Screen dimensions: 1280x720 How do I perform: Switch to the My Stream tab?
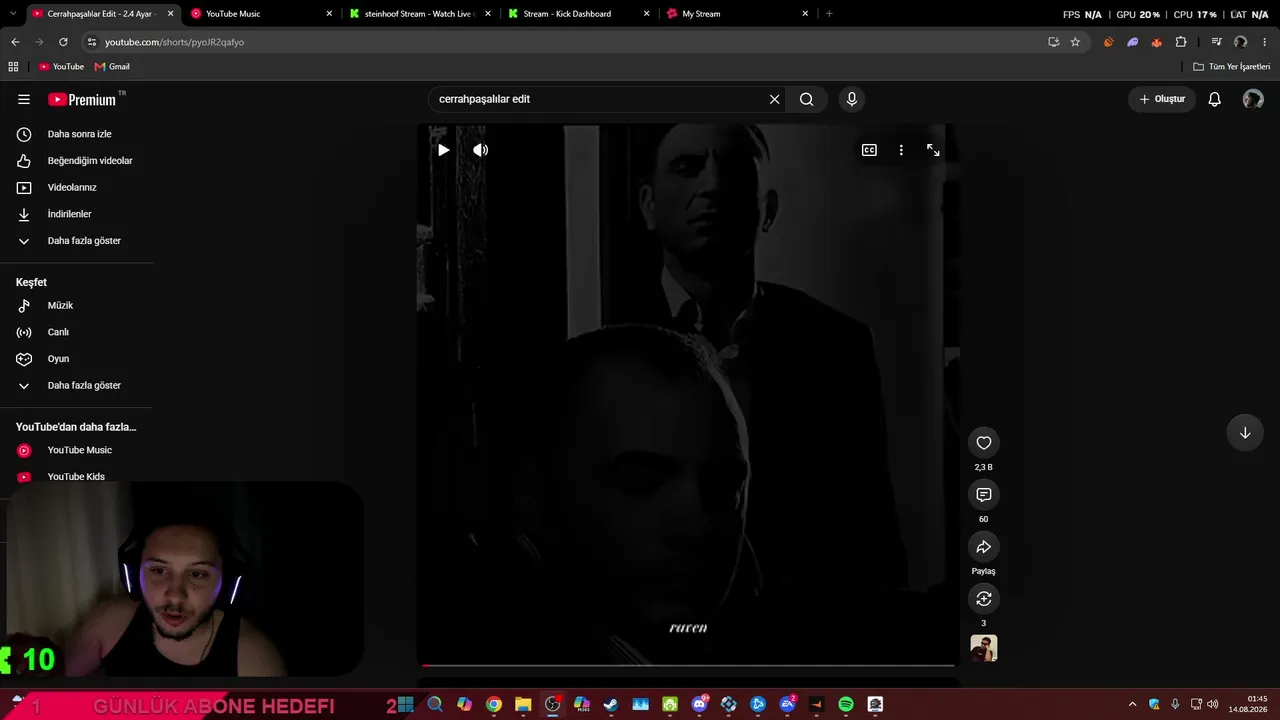(x=737, y=14)
